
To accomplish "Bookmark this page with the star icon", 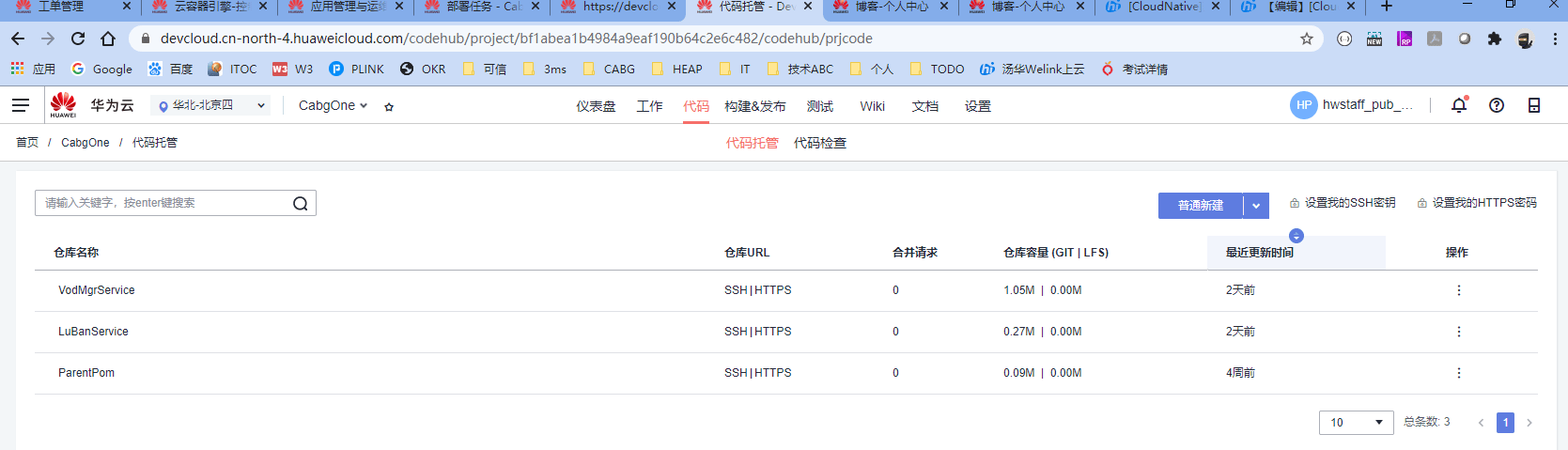I will click(x=1307, y=39).
